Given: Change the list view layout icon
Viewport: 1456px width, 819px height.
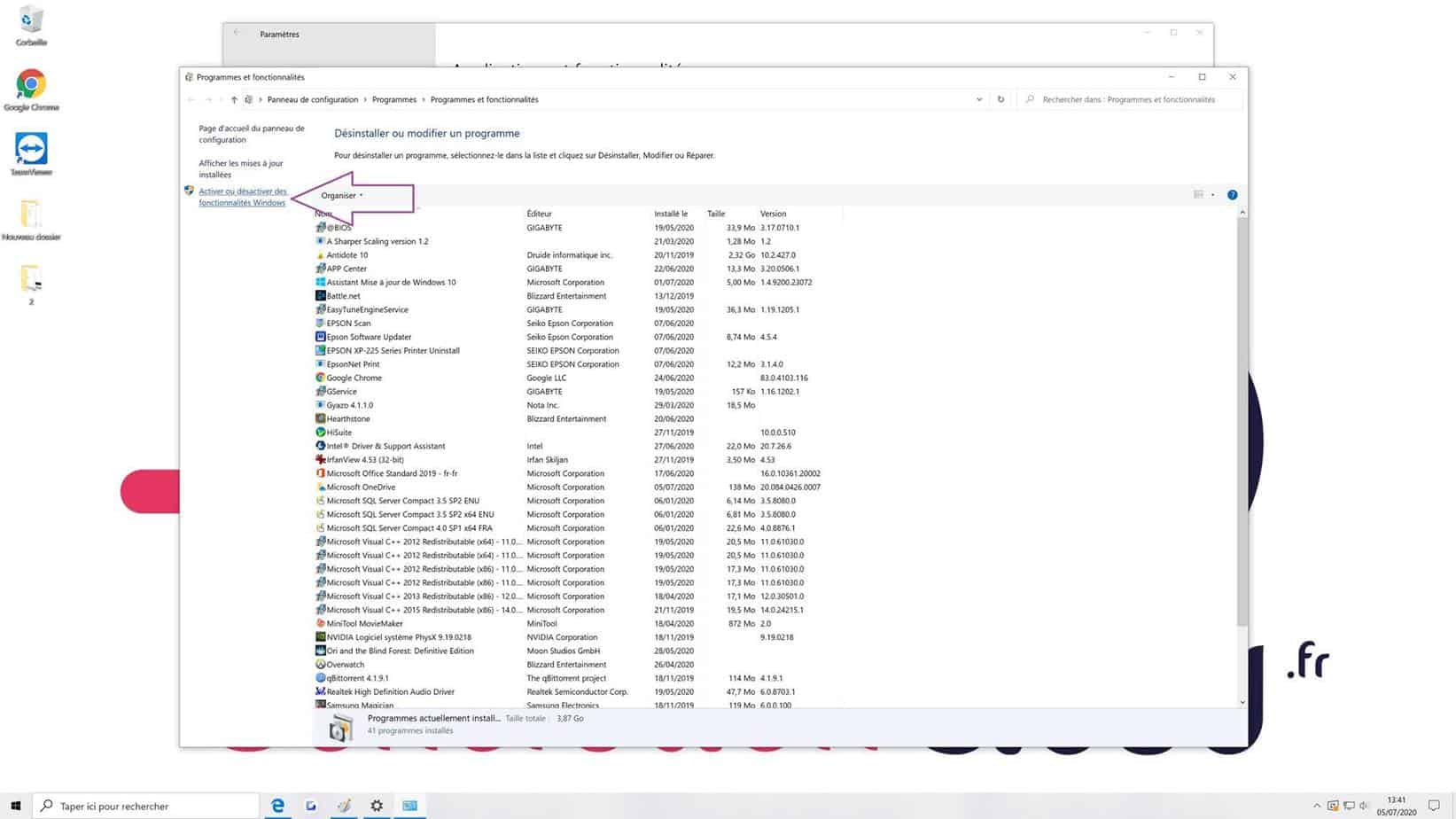Looking at the screenshot, I should coord(1198,195).
